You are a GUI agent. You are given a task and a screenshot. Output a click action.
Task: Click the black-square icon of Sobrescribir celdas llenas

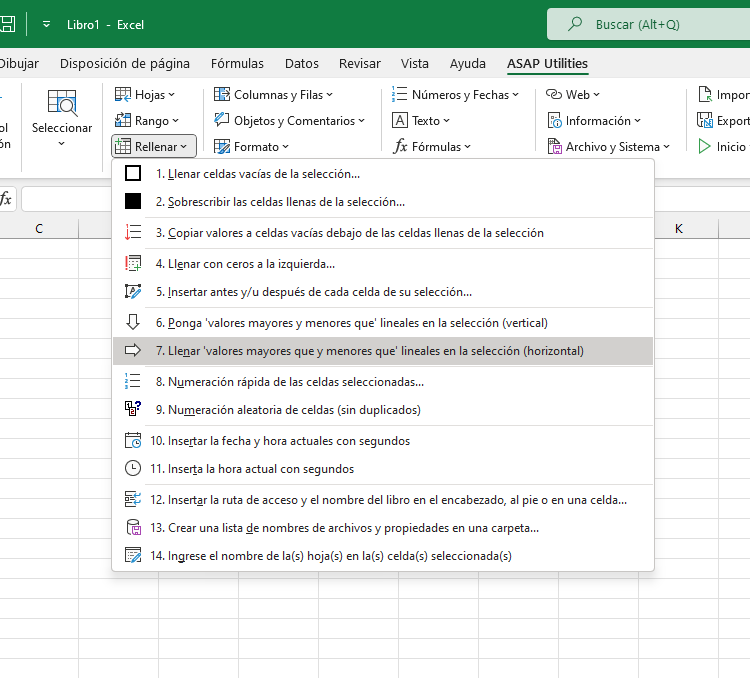132,201
